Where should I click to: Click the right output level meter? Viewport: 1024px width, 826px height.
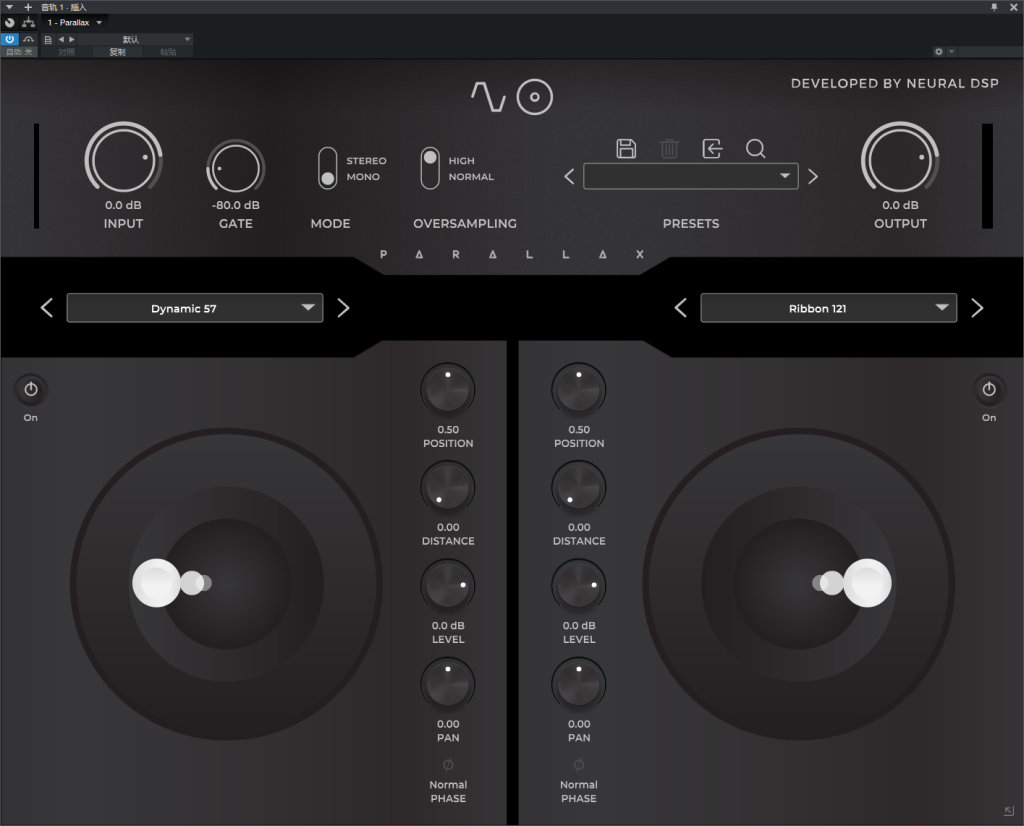(x=987, y=176)
